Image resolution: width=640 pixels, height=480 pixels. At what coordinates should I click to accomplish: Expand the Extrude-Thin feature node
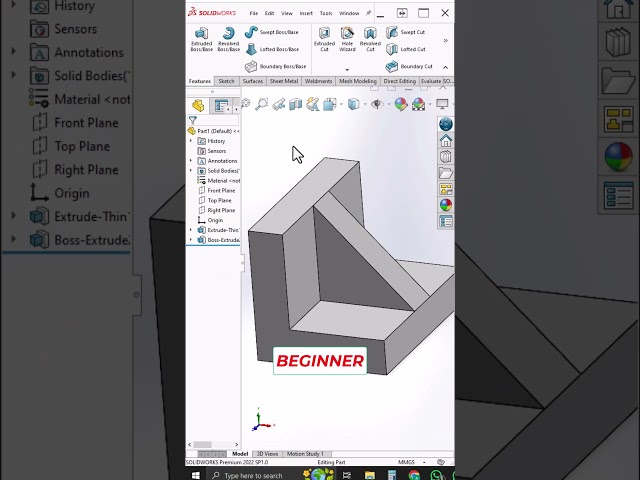point(191,230)
